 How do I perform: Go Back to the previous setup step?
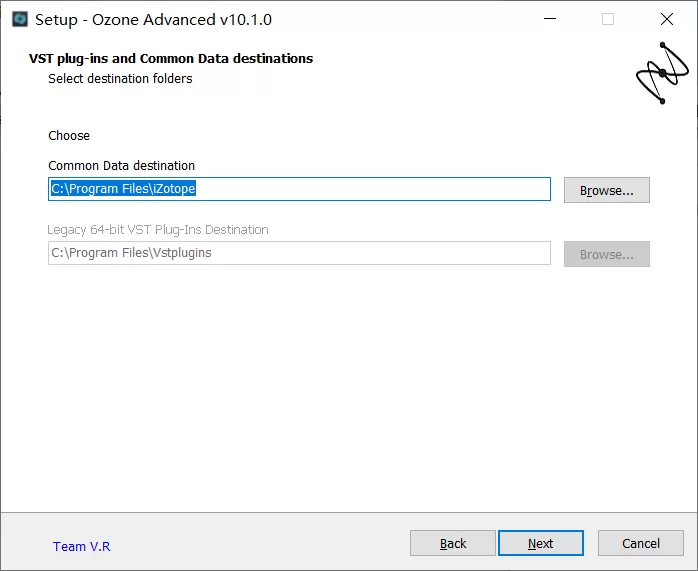[x=452, y=543]
